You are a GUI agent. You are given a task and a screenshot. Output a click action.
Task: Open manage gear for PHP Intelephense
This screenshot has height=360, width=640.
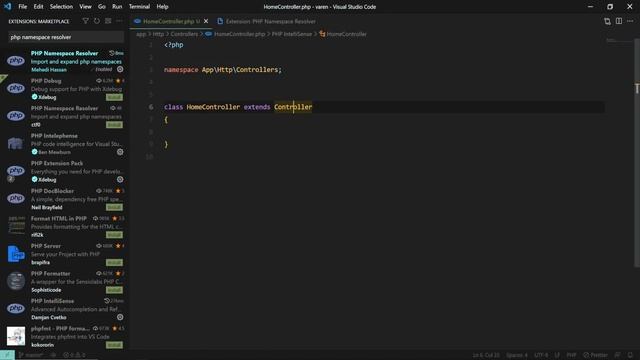tap(120, 152)
